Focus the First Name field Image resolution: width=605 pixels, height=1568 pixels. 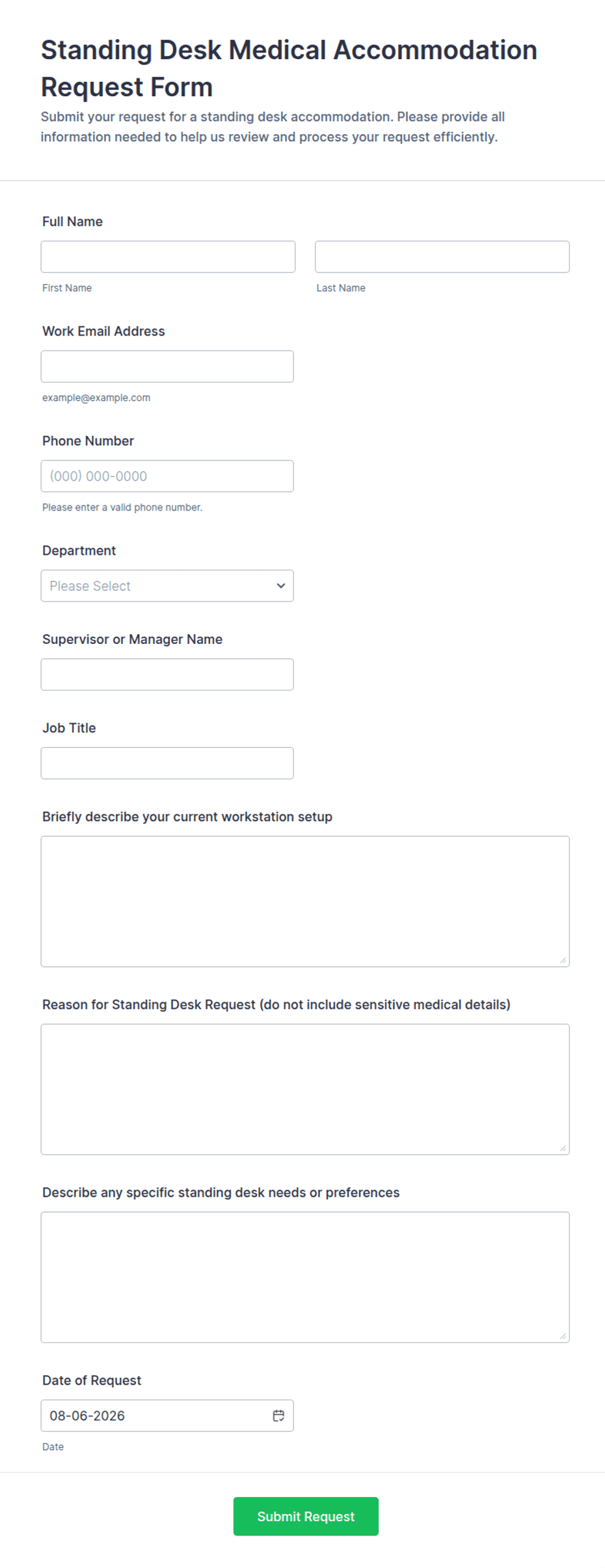168,257
